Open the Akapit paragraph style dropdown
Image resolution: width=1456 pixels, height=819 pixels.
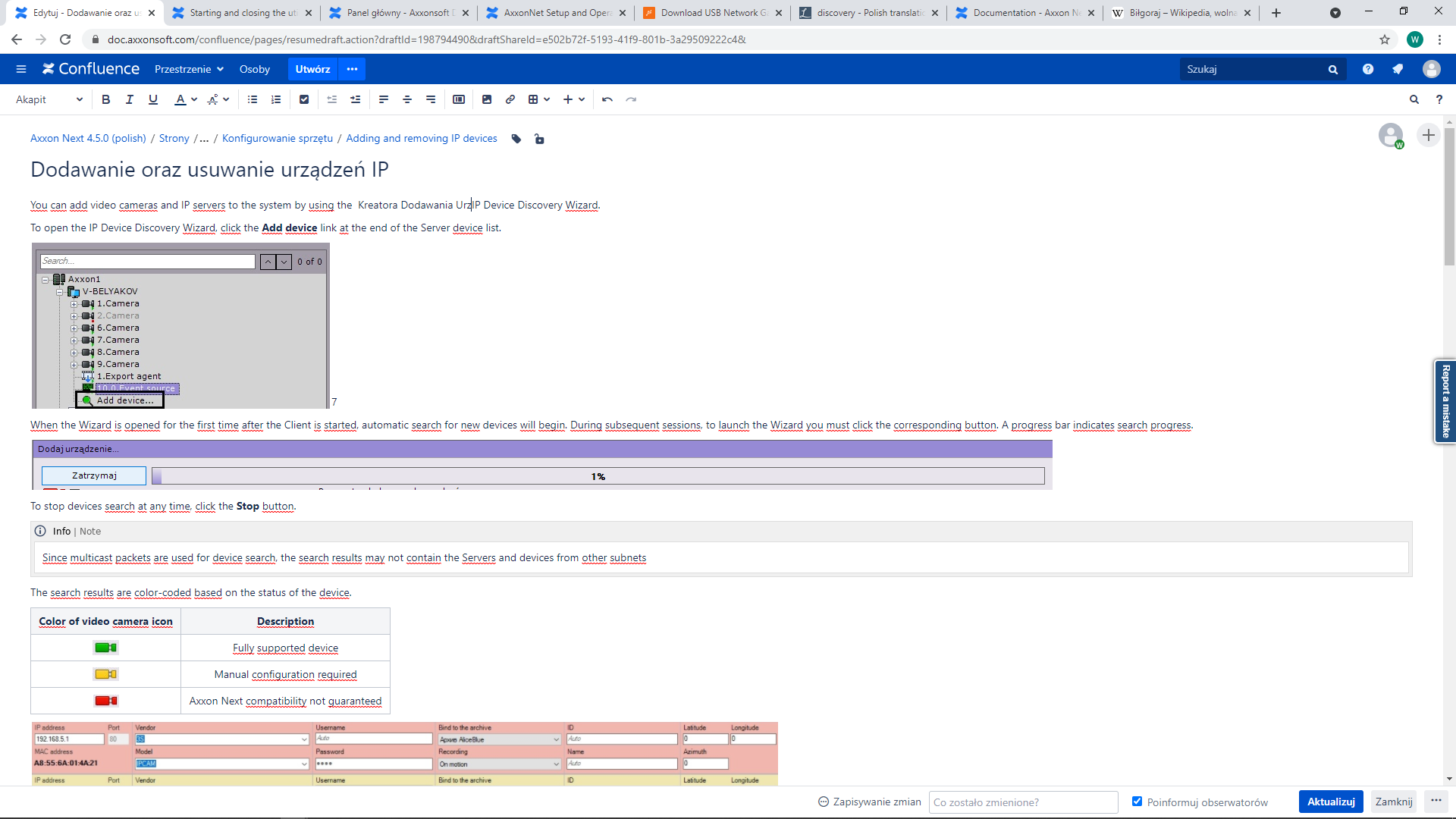click(x=49, y=99)
